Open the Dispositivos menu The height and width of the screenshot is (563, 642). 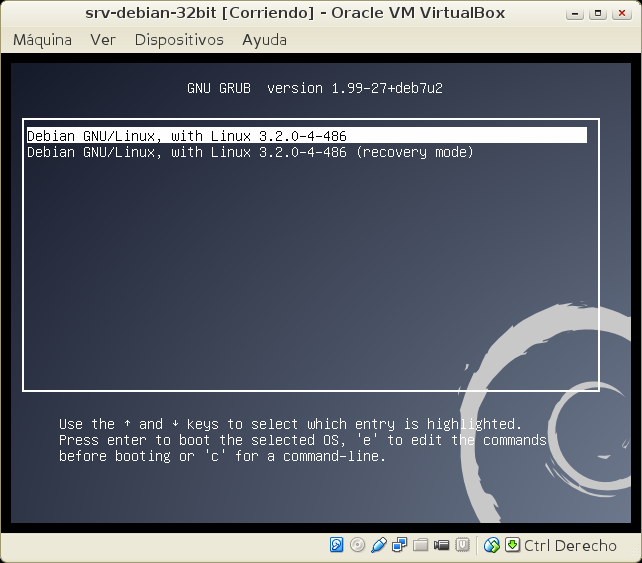click(x=178, y=40)
